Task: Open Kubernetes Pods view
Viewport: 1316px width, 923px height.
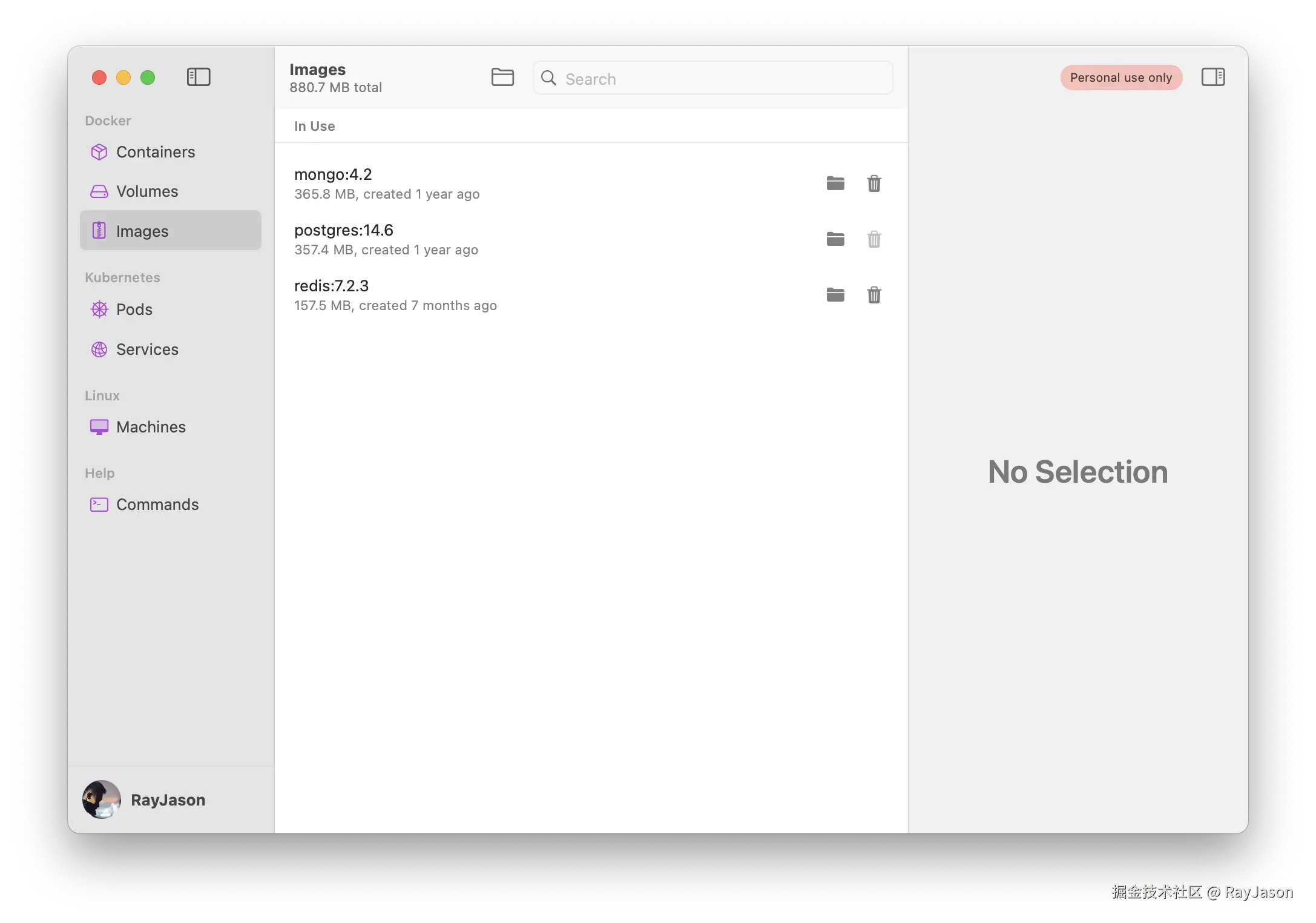Action: pos(134,309)
